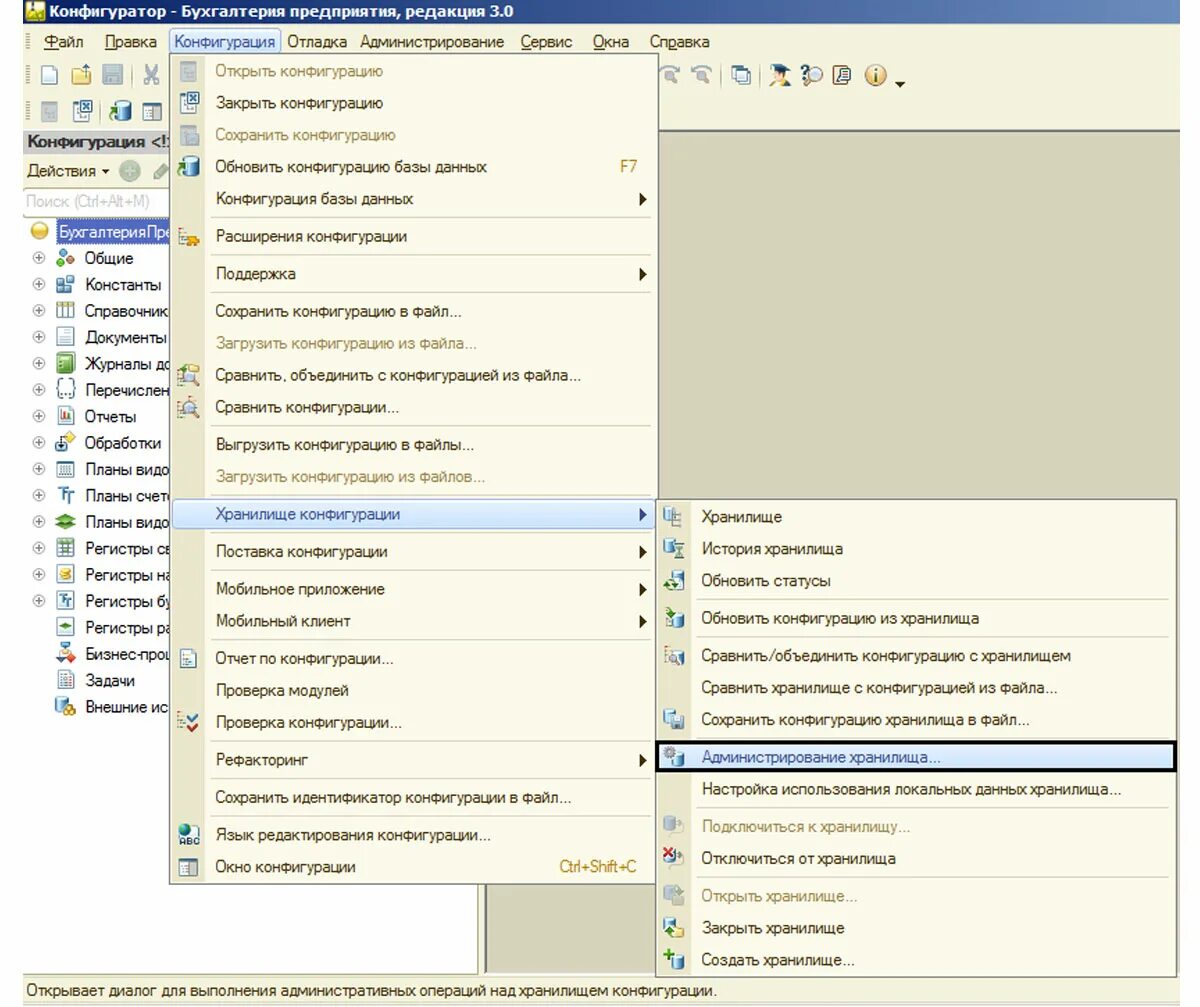Click the Windows list toolbar icon
Image resolution: width=1200 pixels, height=1007 pixels.
[741, 75]
